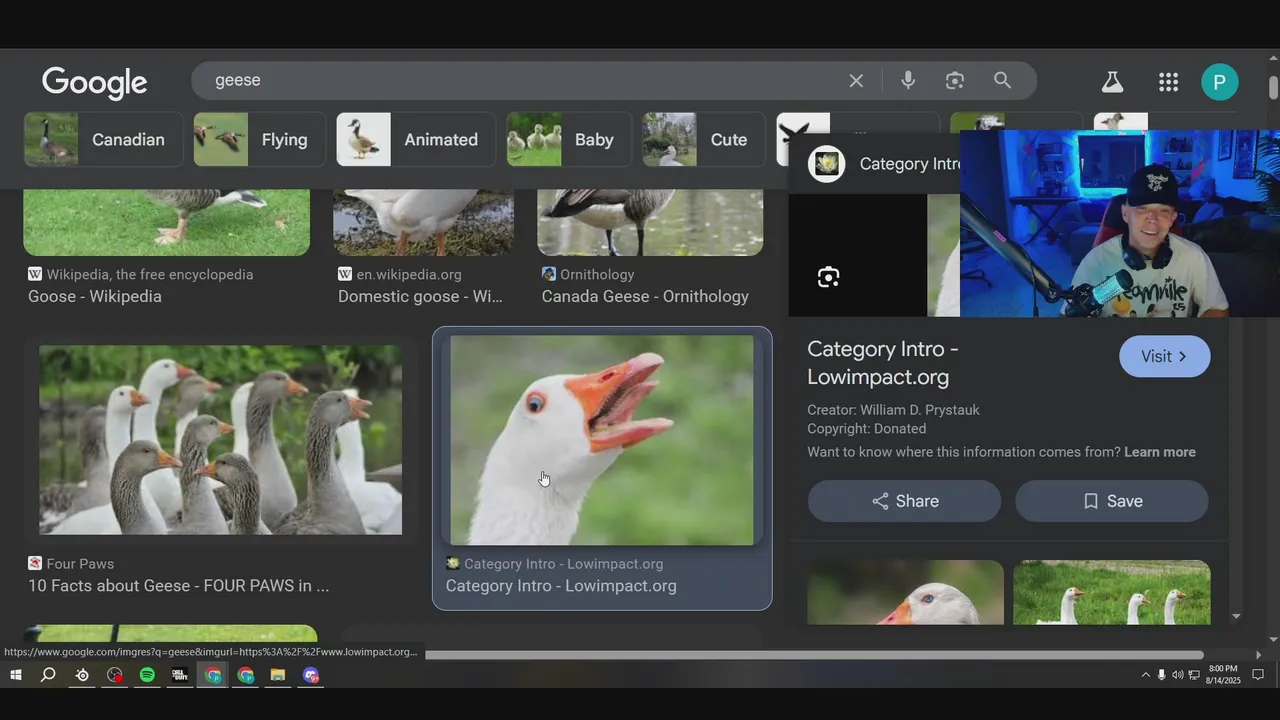This screenshot has width=1280, height=720.
Task: Click the flock of grey geese thumbnail
Action: tap(220, 440)
